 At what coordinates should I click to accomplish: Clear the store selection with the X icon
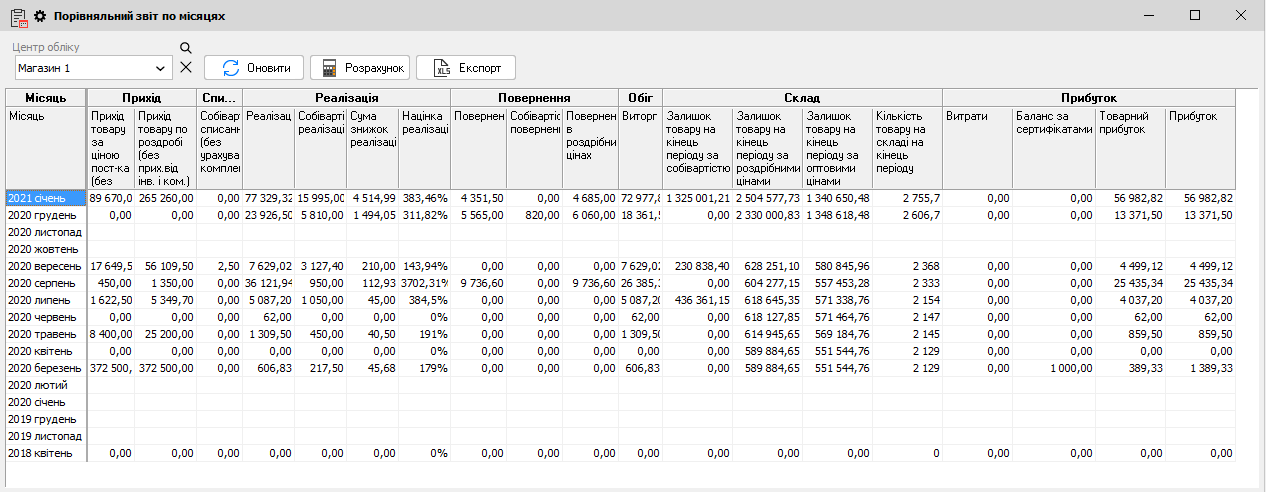coord(185,68)
